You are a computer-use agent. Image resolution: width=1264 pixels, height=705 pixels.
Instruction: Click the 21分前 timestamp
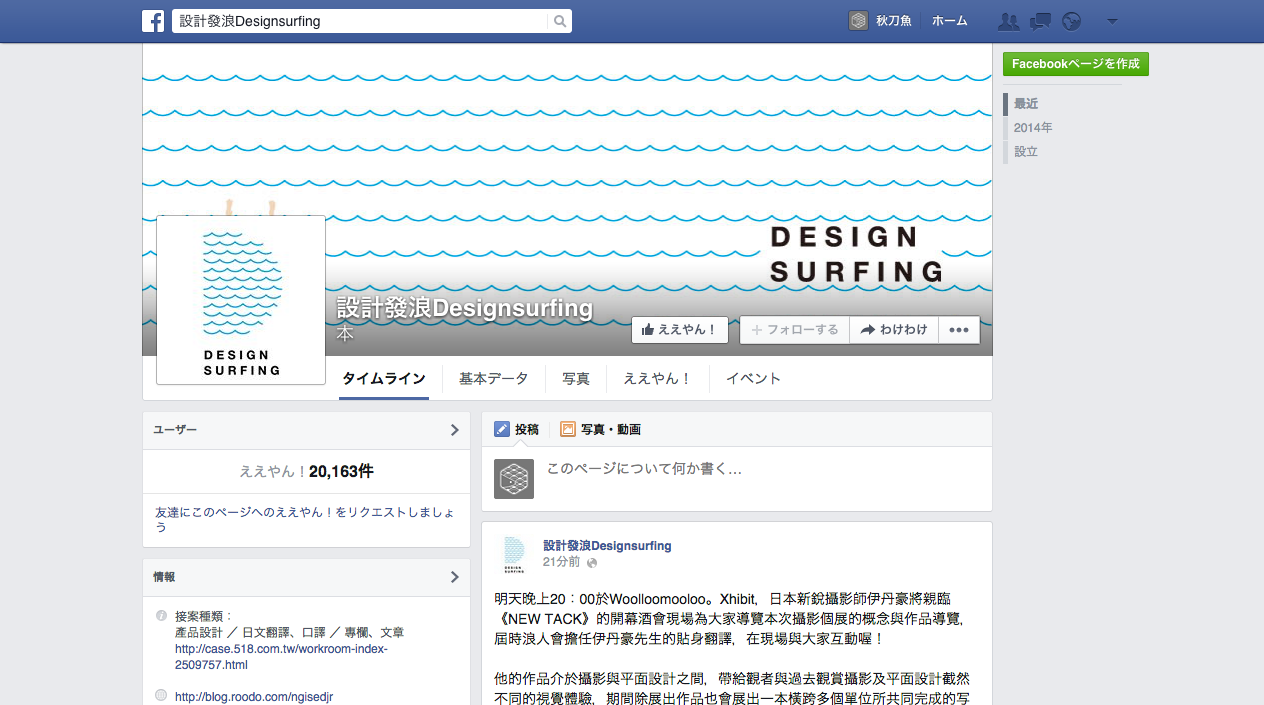point(561,563)
